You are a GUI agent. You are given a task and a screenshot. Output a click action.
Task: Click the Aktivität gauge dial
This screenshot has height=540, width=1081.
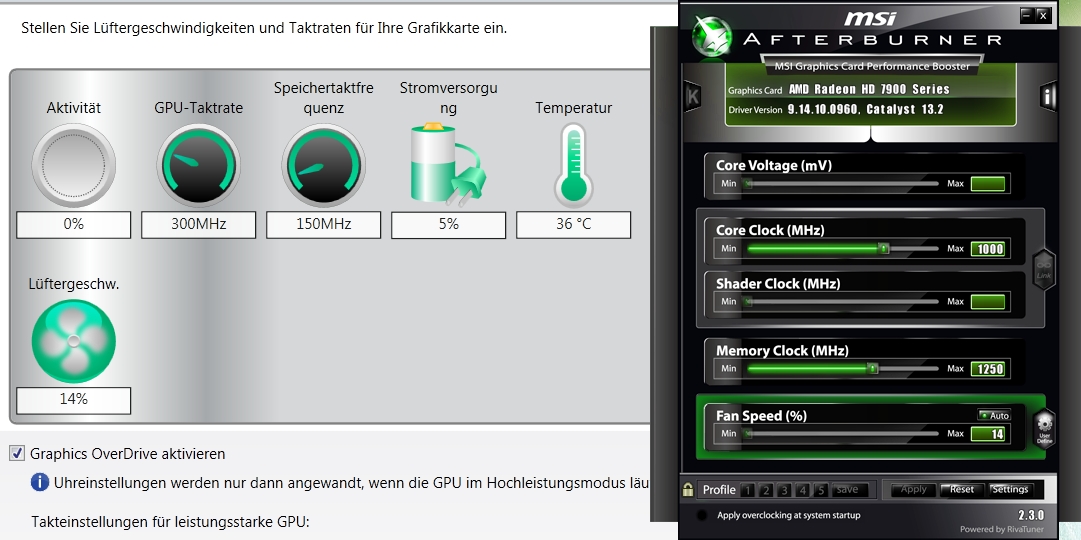pos(73,166)
